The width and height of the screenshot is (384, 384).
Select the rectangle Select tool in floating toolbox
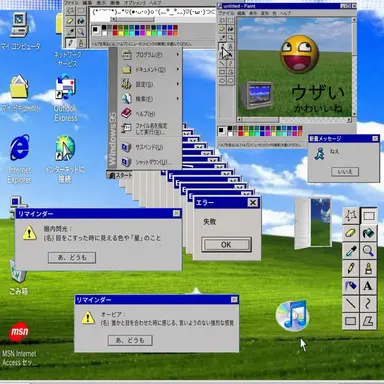[368, 216]
